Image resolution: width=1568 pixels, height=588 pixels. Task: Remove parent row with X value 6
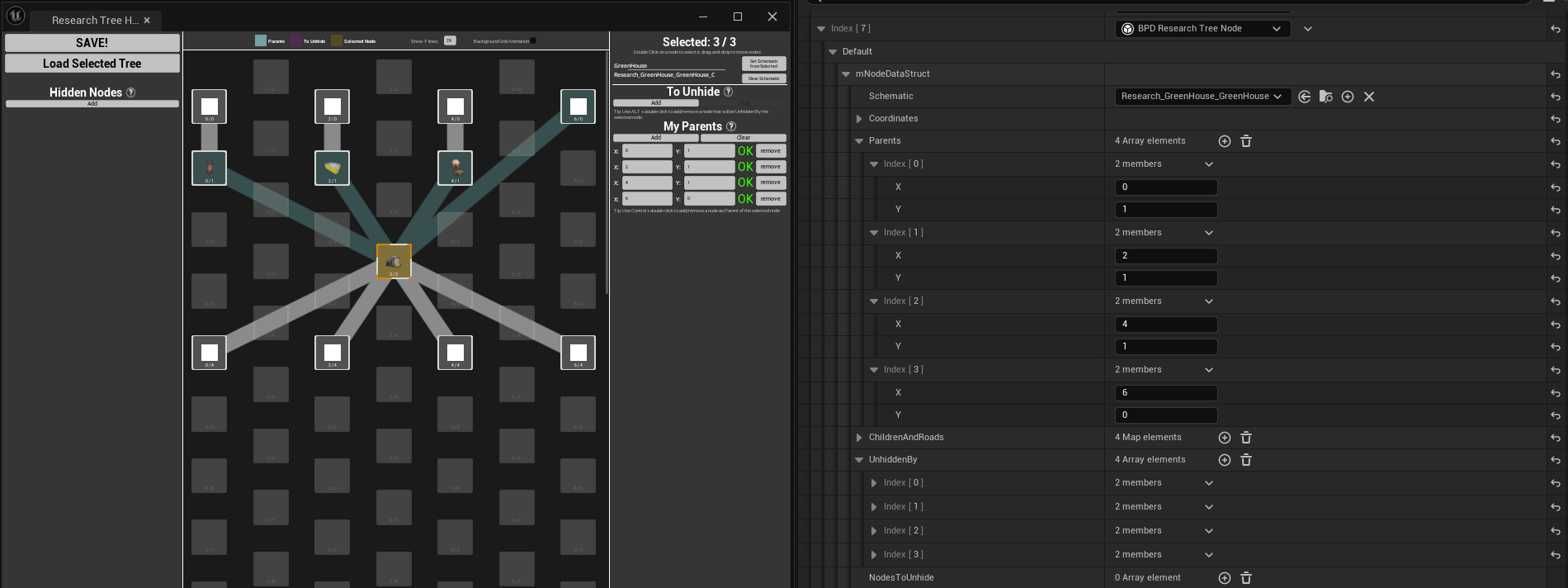(771, 199)
